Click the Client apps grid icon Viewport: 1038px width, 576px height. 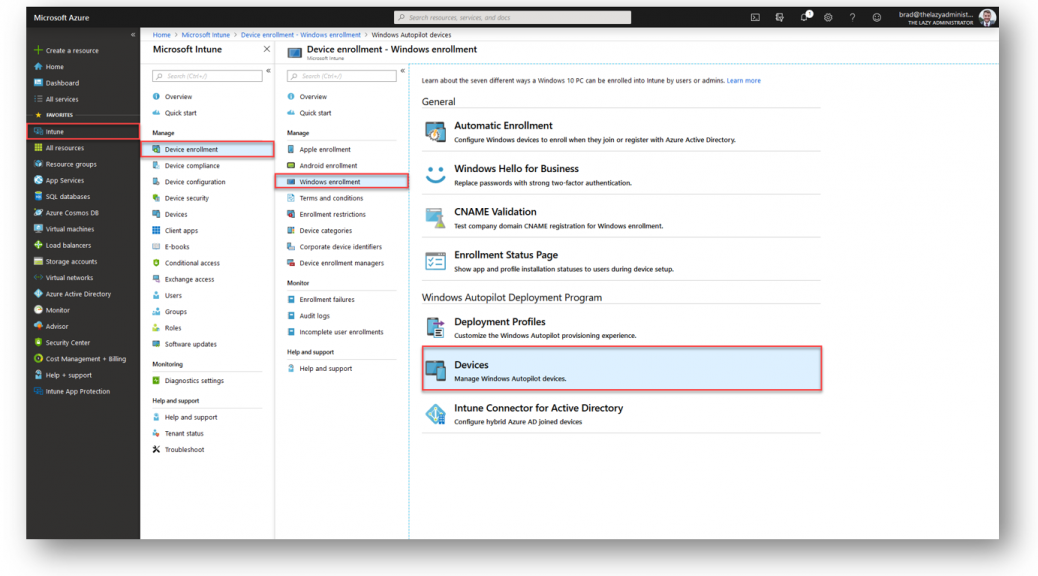156,230
